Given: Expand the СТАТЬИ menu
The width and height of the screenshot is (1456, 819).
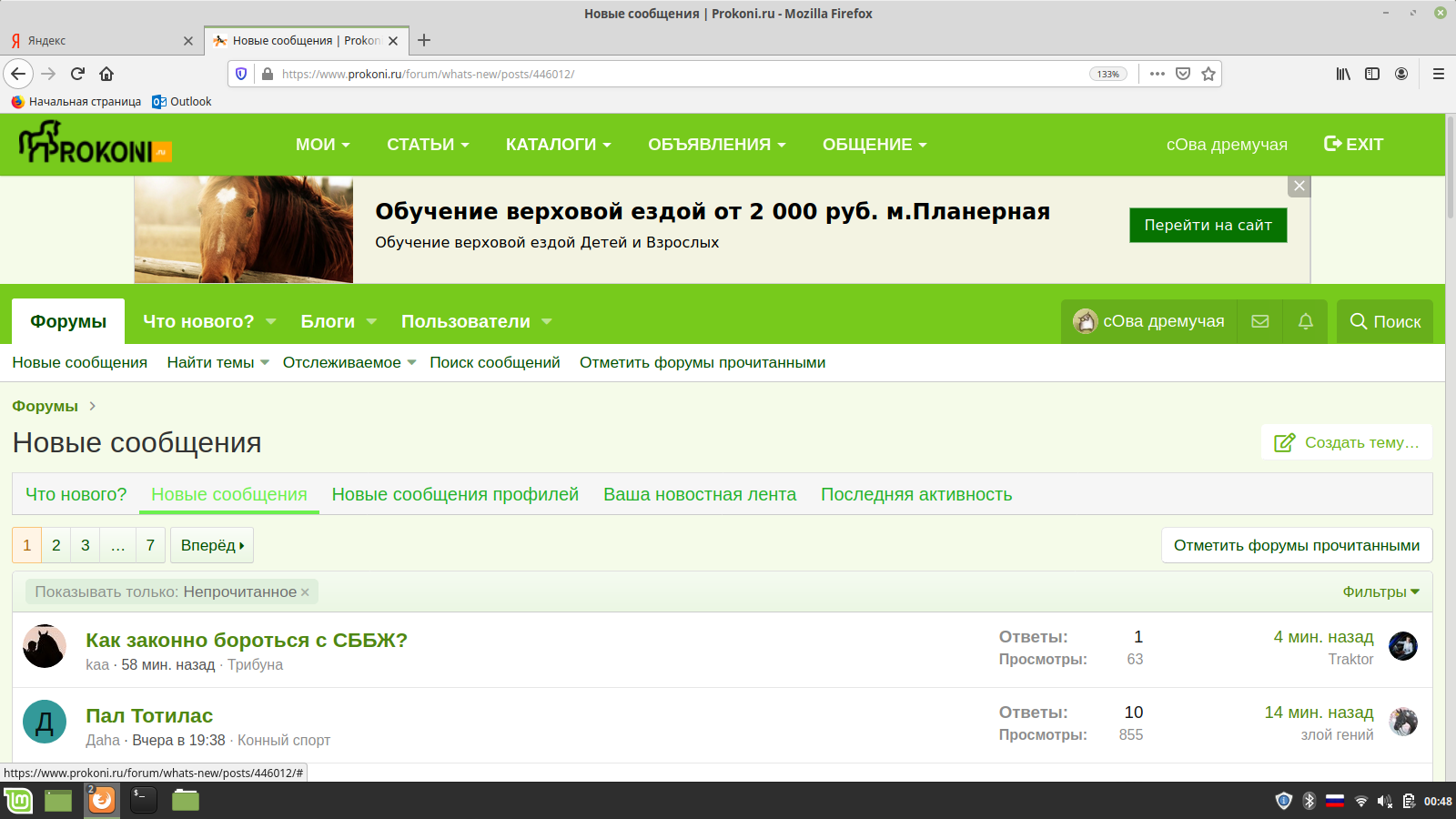Looking at the screenshot, I should [428, 145].
